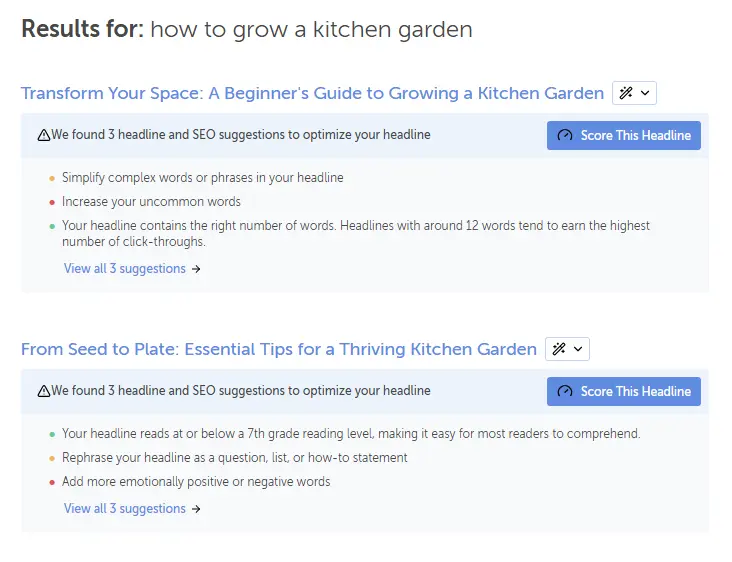Click the arrow after the first View all 3 suggestions
This screenshot has width=732, height=562.
point(196,269)
